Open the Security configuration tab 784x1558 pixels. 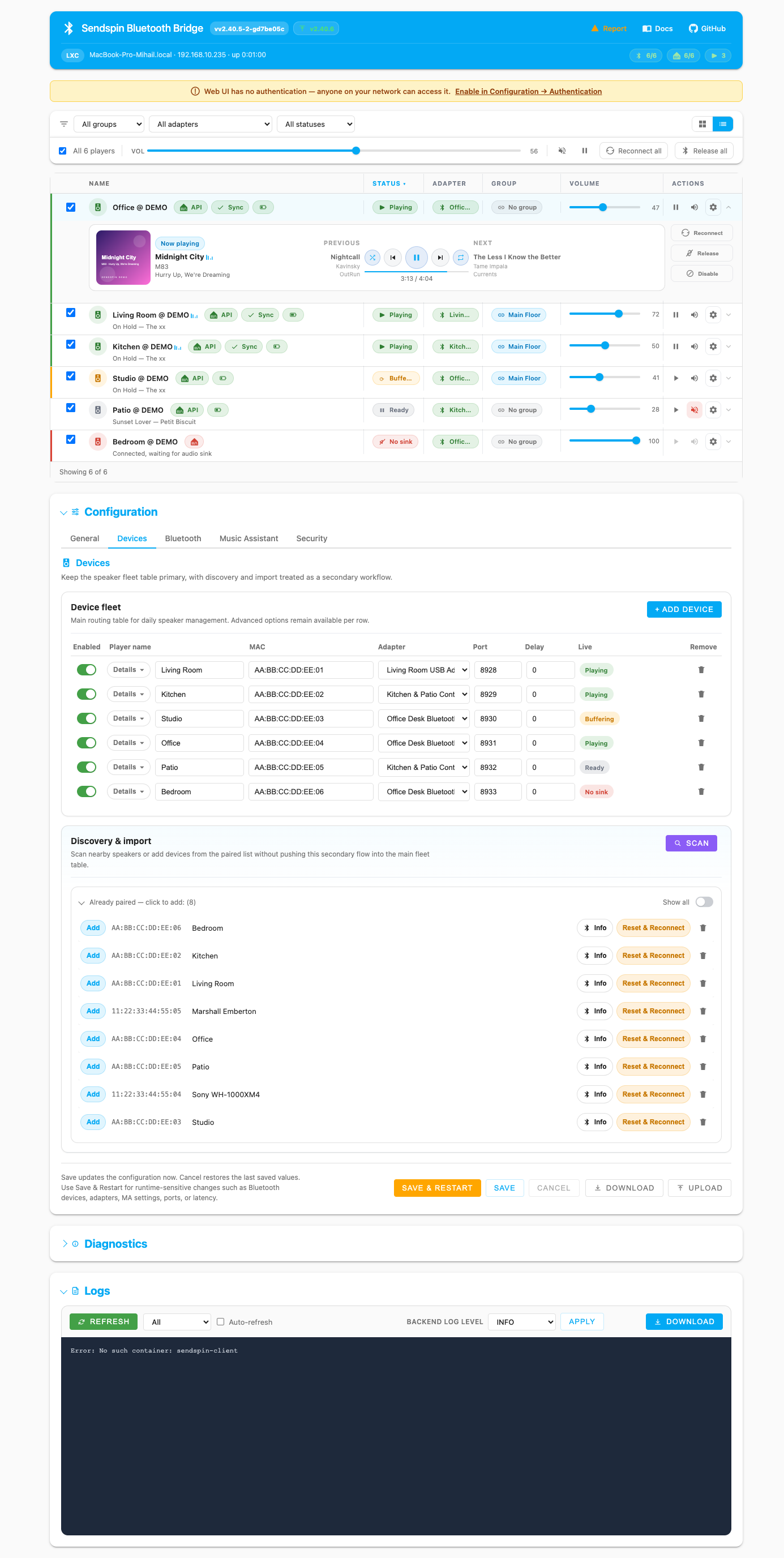tap(311, 538)
